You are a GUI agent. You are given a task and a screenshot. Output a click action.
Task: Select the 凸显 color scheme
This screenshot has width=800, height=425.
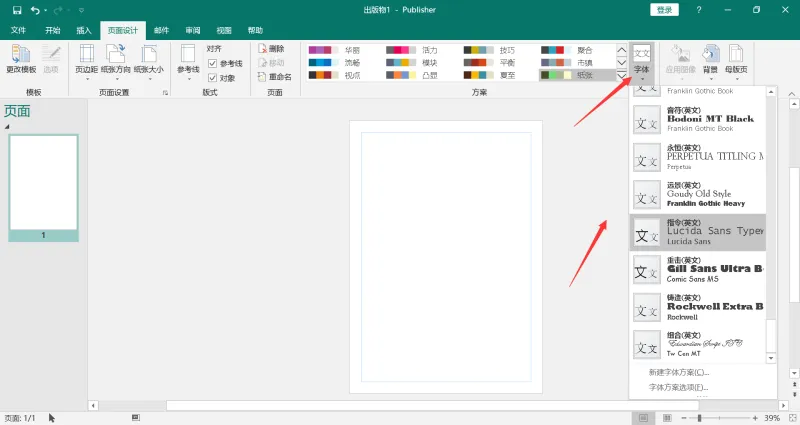pos(412,75)
